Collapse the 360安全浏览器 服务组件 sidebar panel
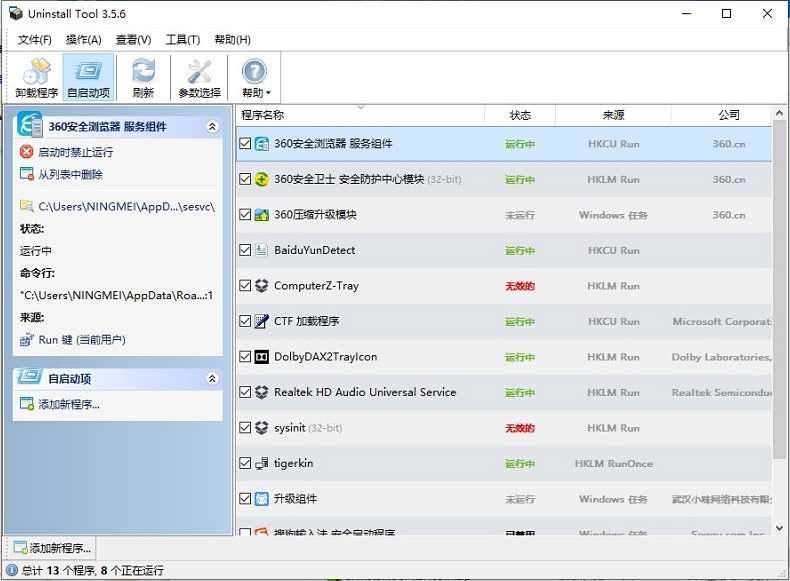 pos(212,126)
